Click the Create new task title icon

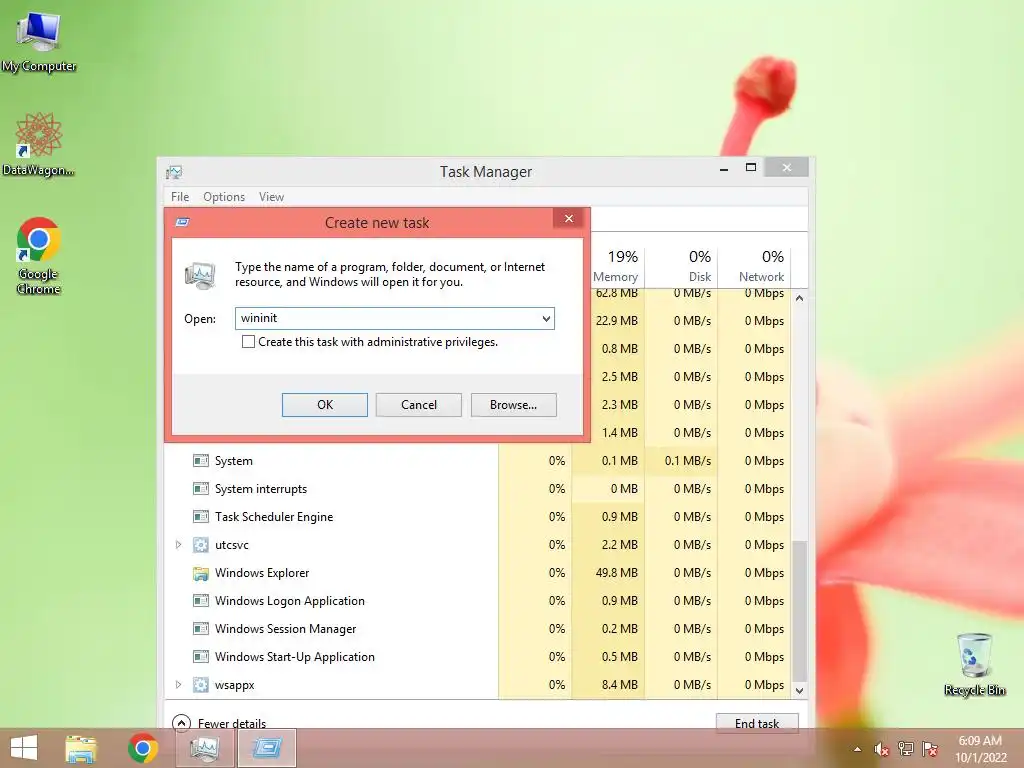click(183, 222)
